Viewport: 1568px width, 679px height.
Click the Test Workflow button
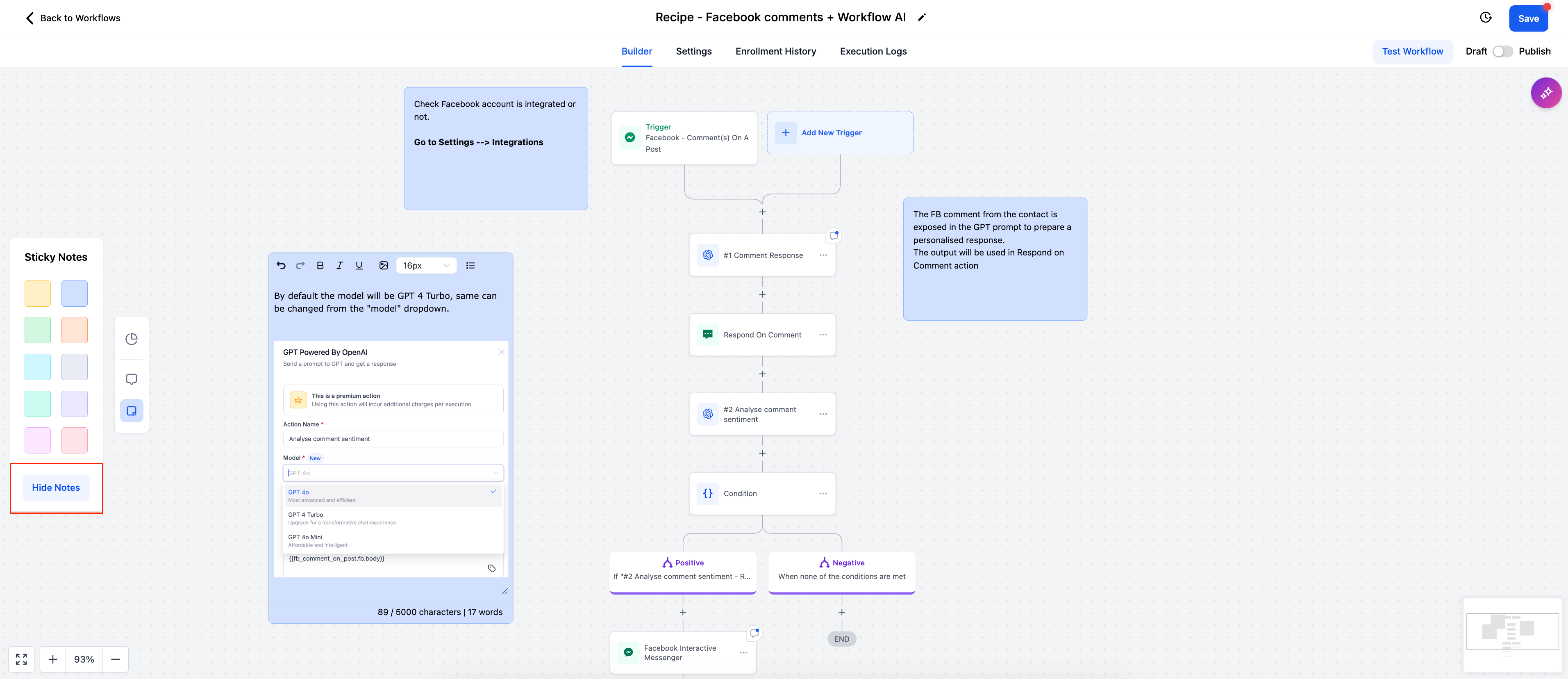point(1413,51)
